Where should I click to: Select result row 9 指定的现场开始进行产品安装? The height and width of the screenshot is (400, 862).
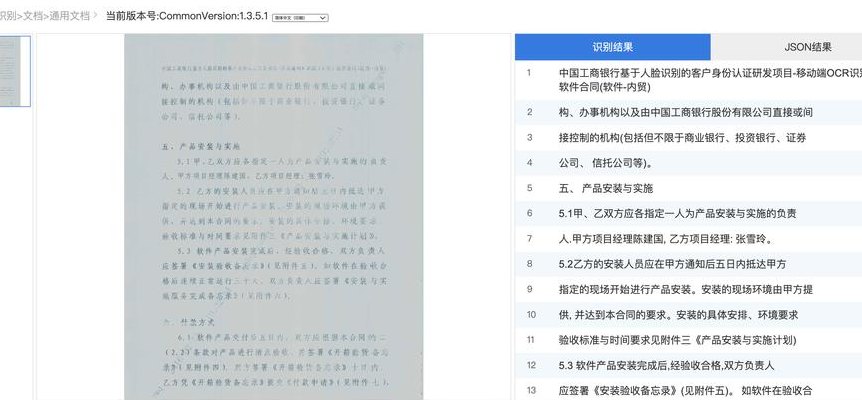click(688, 290)
